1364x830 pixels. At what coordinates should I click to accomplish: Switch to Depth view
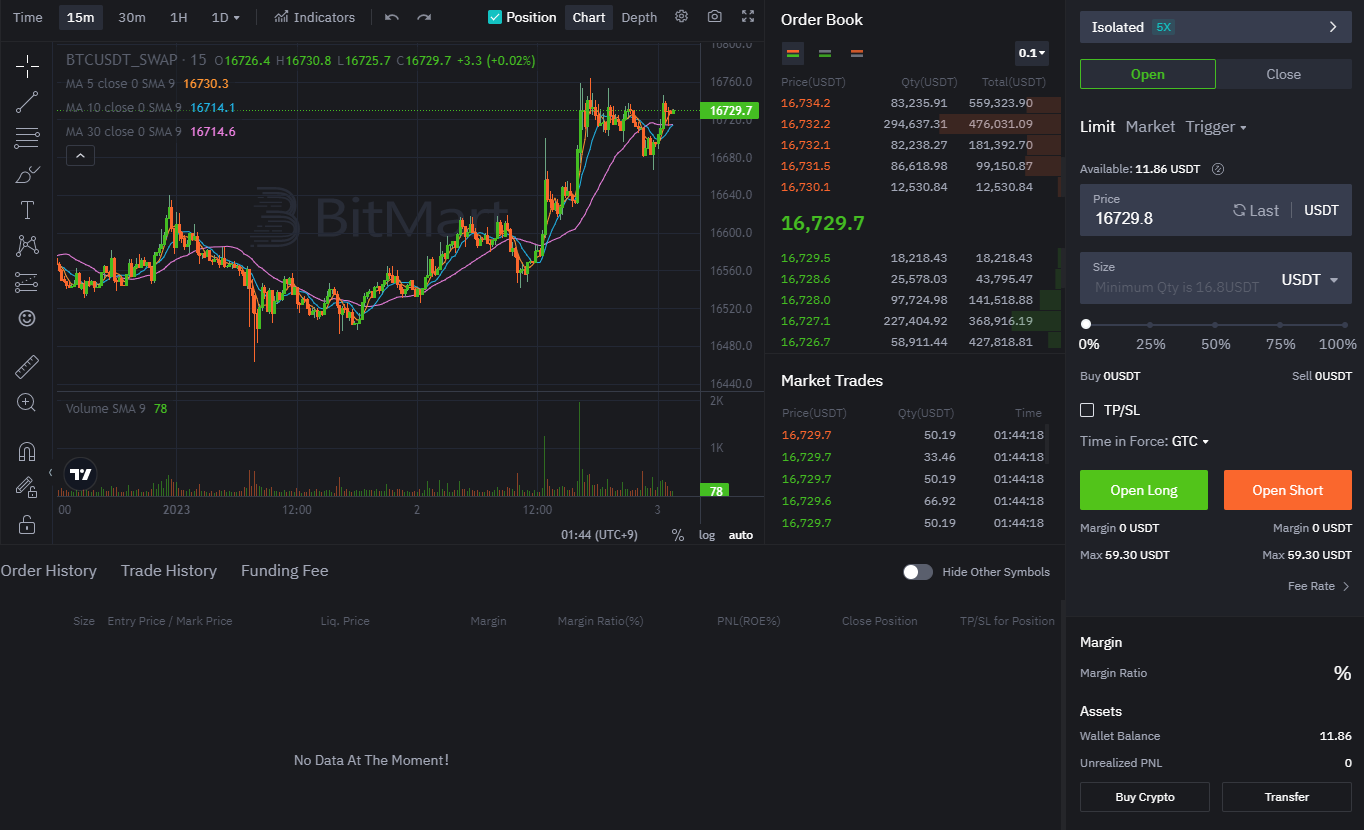(x=639, y=17)
